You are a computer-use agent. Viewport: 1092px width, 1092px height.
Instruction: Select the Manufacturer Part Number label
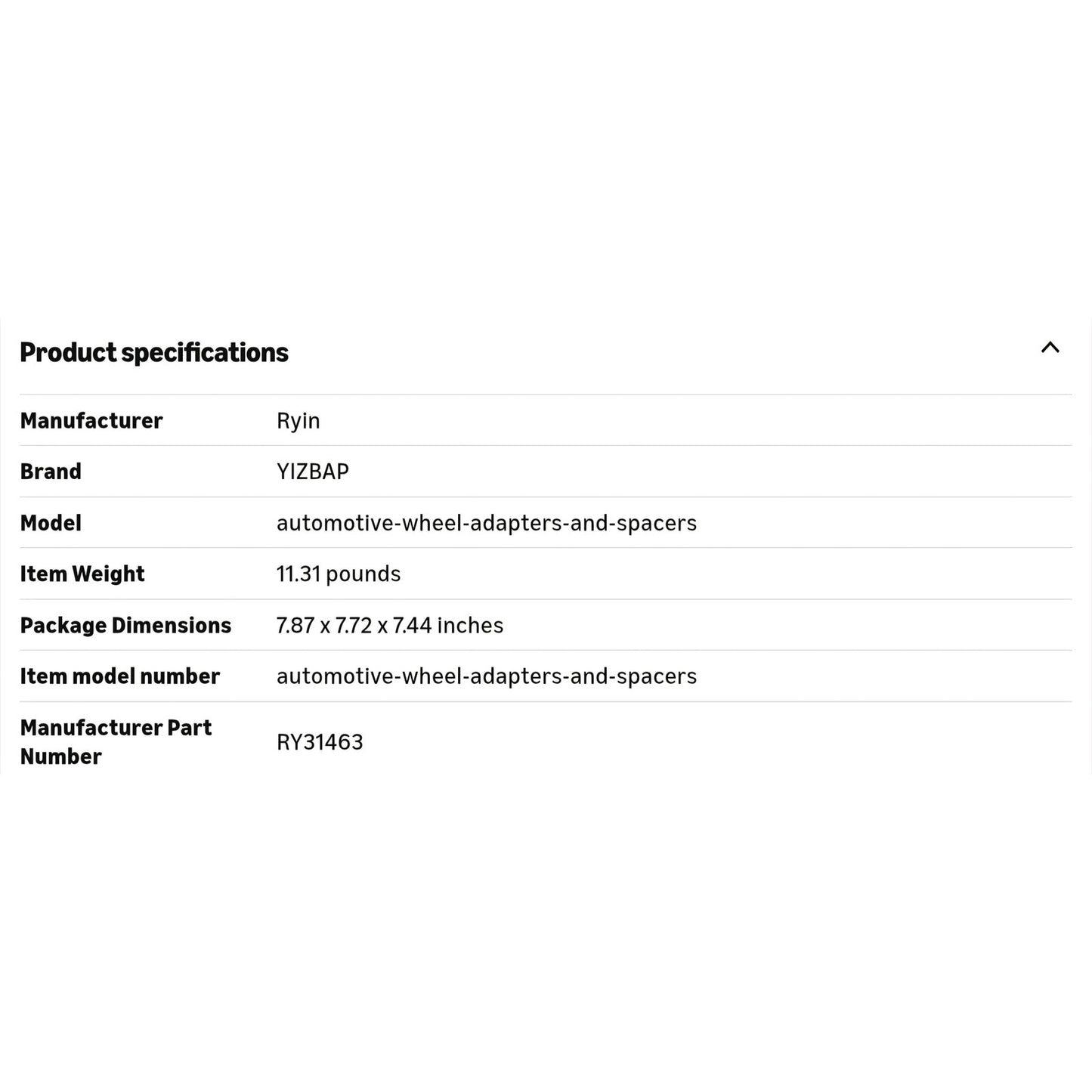click(116, 742)
